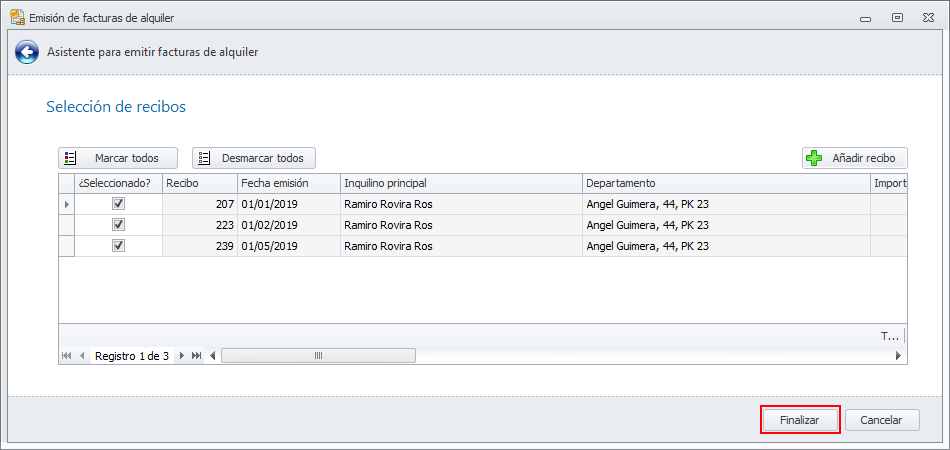
Task: Go back with the blue arrow icon
Action: (x=27, y=52)
